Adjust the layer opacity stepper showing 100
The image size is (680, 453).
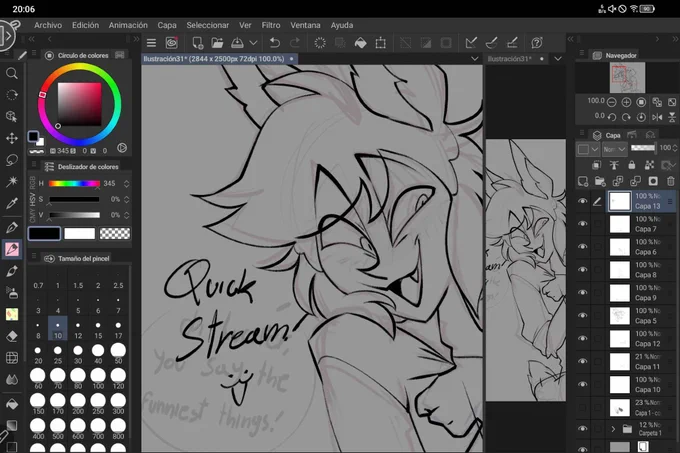(x=675, y=148)
